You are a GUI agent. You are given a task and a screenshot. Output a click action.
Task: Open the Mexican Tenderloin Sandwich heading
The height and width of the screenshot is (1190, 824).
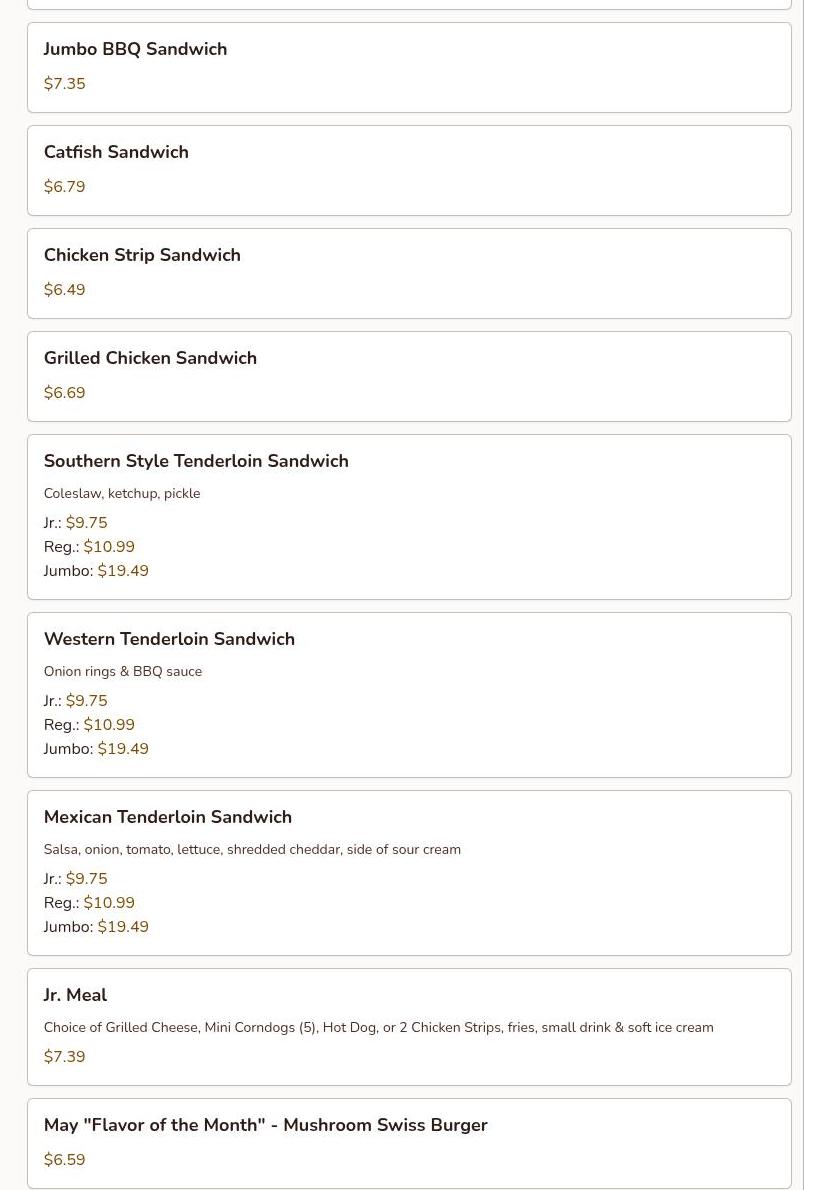coord(168,817)
